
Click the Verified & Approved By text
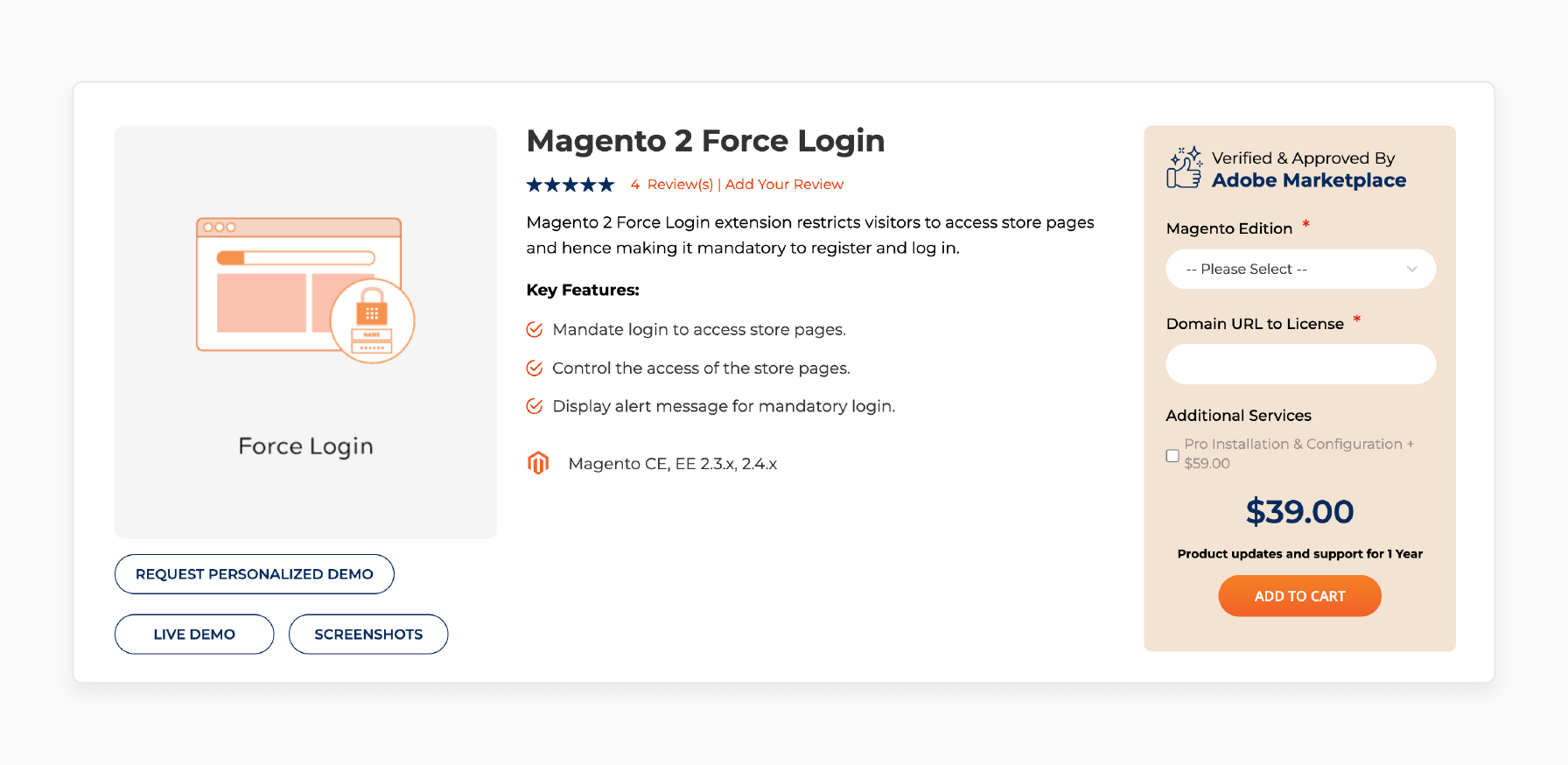1303,158
